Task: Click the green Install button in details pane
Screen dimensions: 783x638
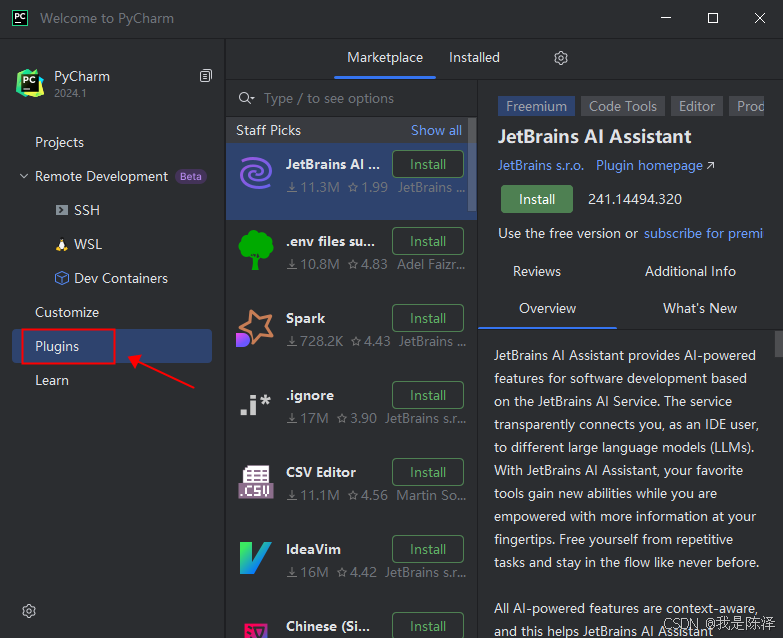Action: tap(537, 199)
